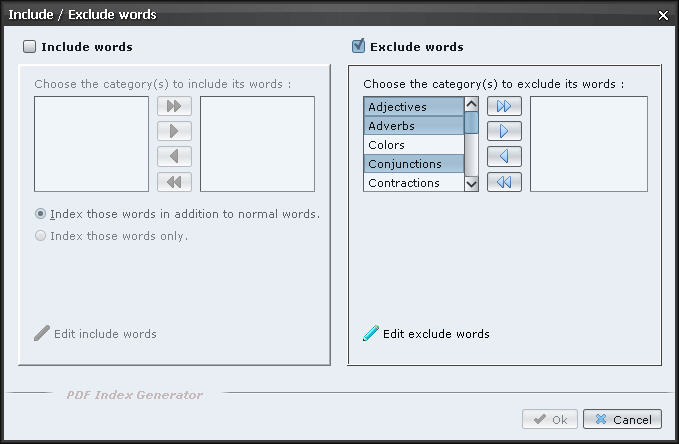Enable the Include words checkbox

(x=29, y=46)
